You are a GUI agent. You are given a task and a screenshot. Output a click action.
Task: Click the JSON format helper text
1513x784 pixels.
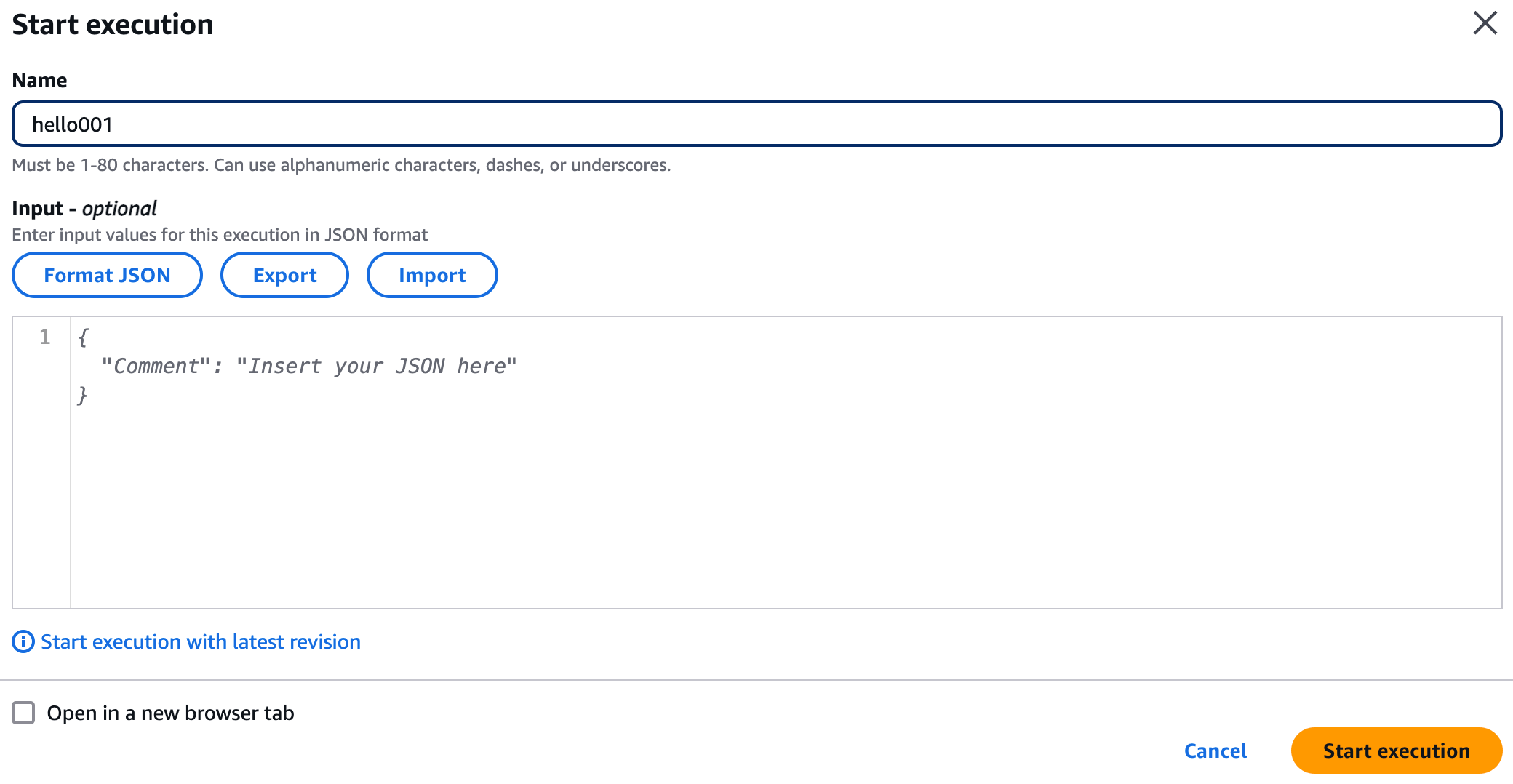(219, 234)
